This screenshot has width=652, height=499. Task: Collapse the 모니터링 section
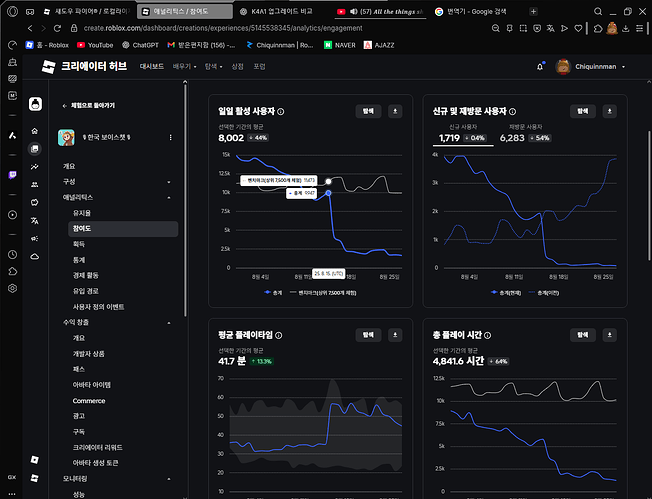click(x=169, y=479)
